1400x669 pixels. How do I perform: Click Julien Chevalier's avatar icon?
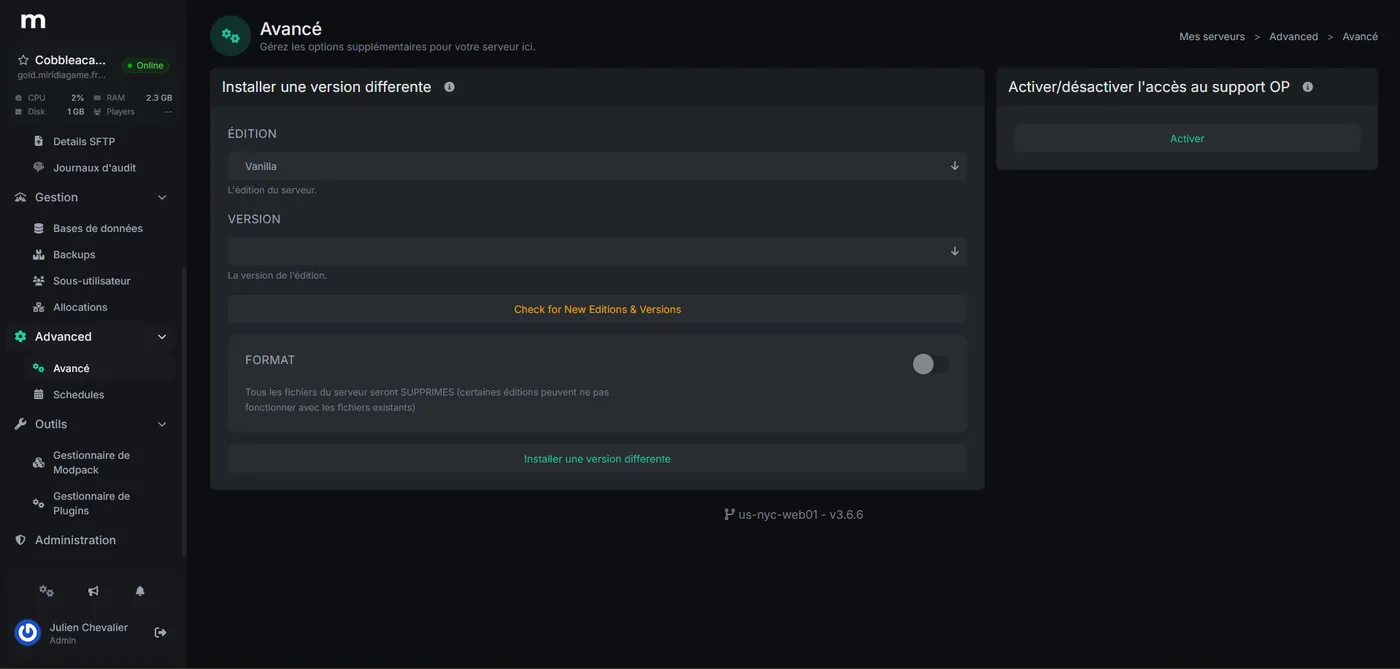click(x=28, y=632)
